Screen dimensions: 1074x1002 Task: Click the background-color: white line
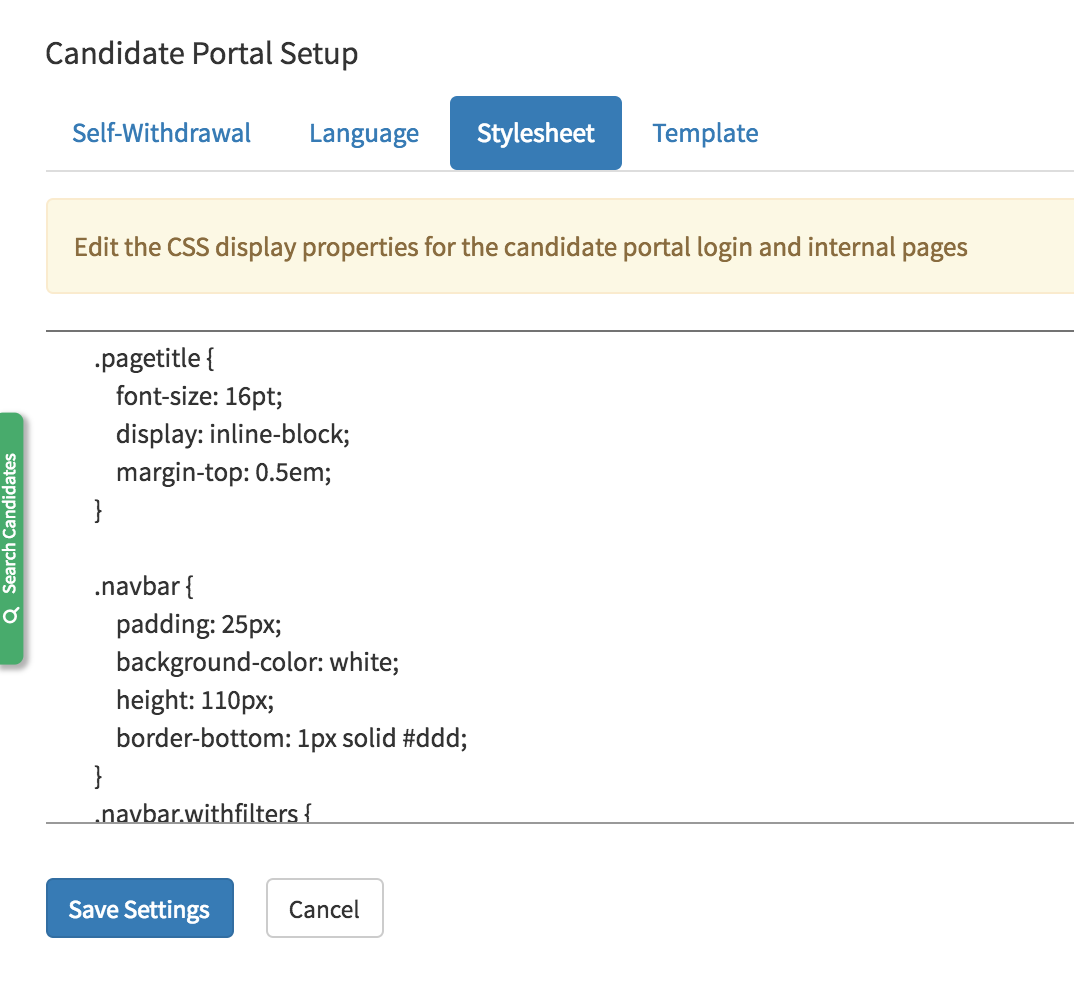point(257,662)
